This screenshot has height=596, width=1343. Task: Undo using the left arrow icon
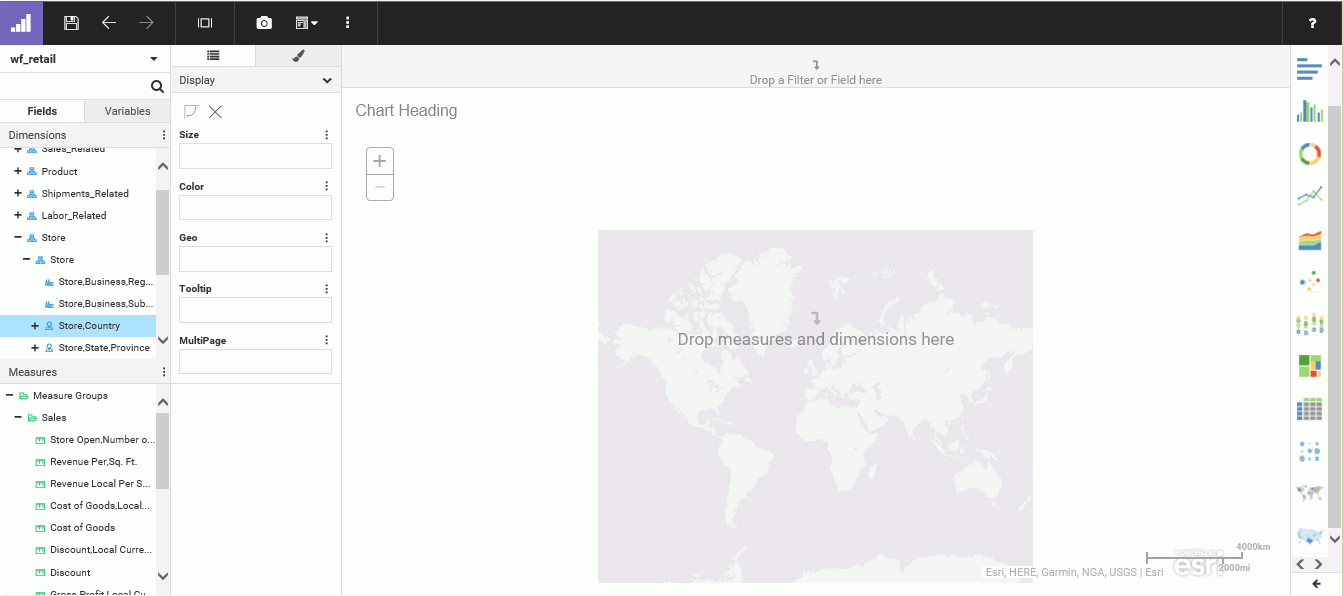(x=109, y=22)
